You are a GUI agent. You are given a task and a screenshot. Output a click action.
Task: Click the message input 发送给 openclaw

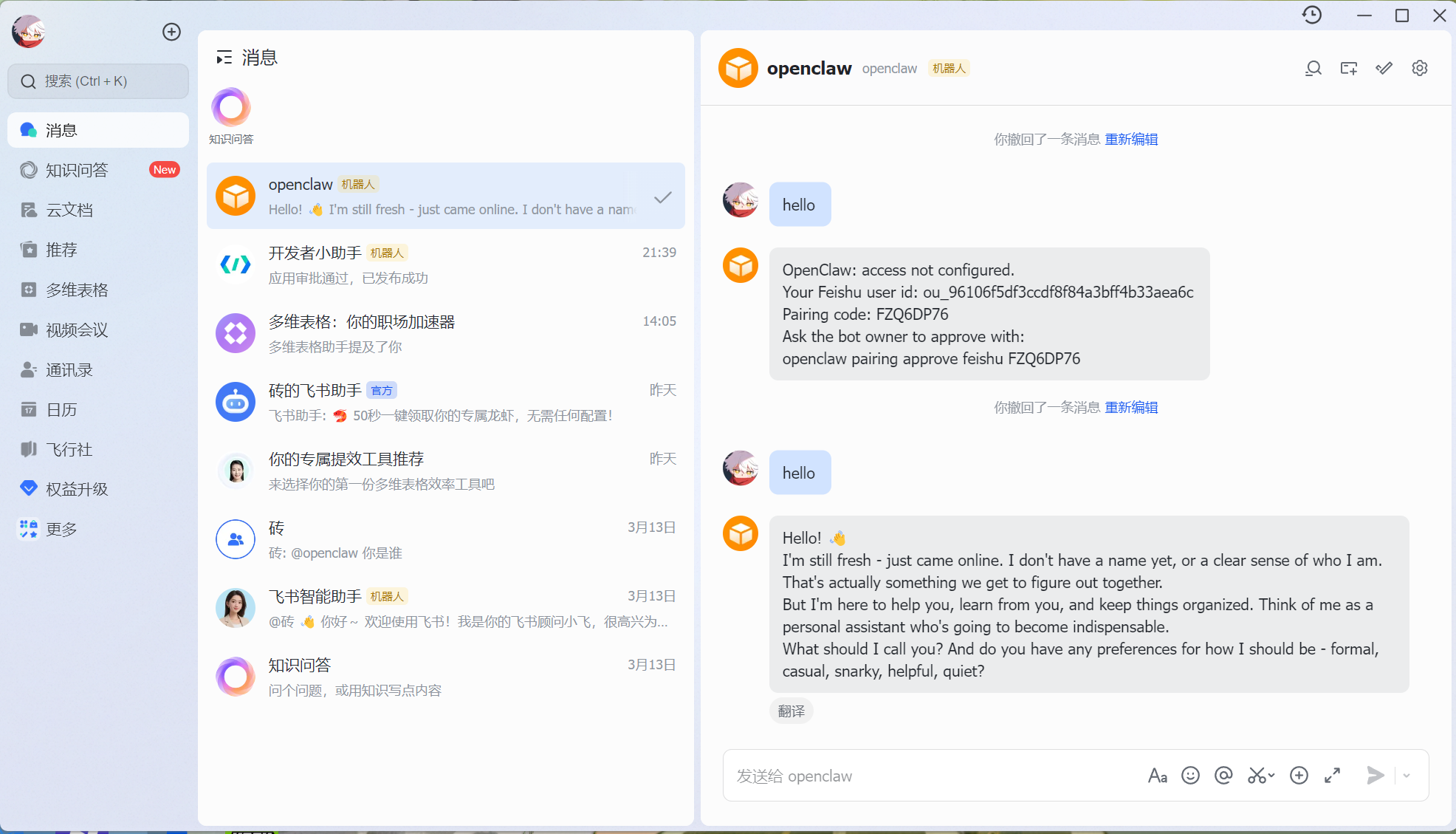click(x=930, y=776)
